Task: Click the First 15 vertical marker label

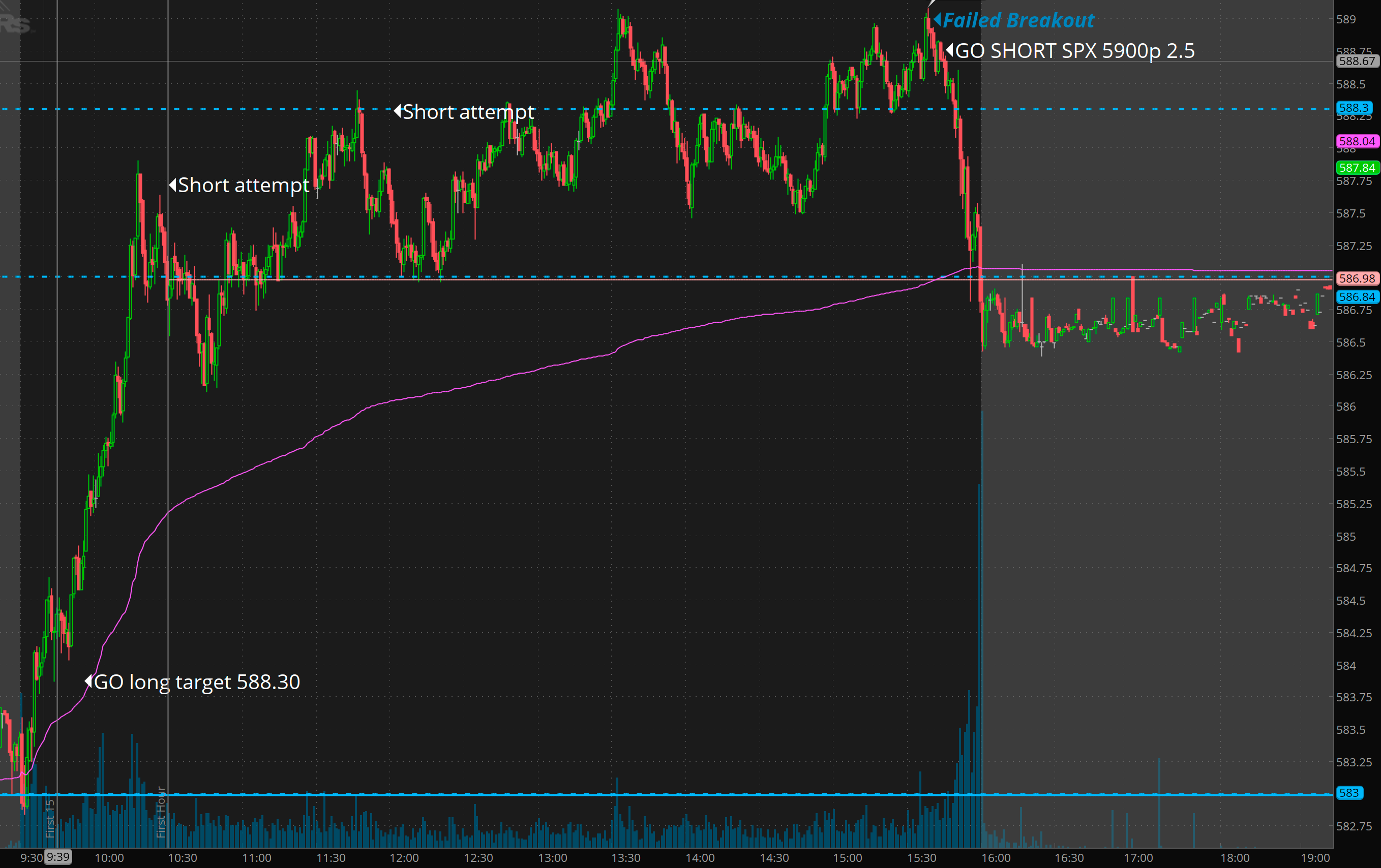Action: [x=50, y=819]
